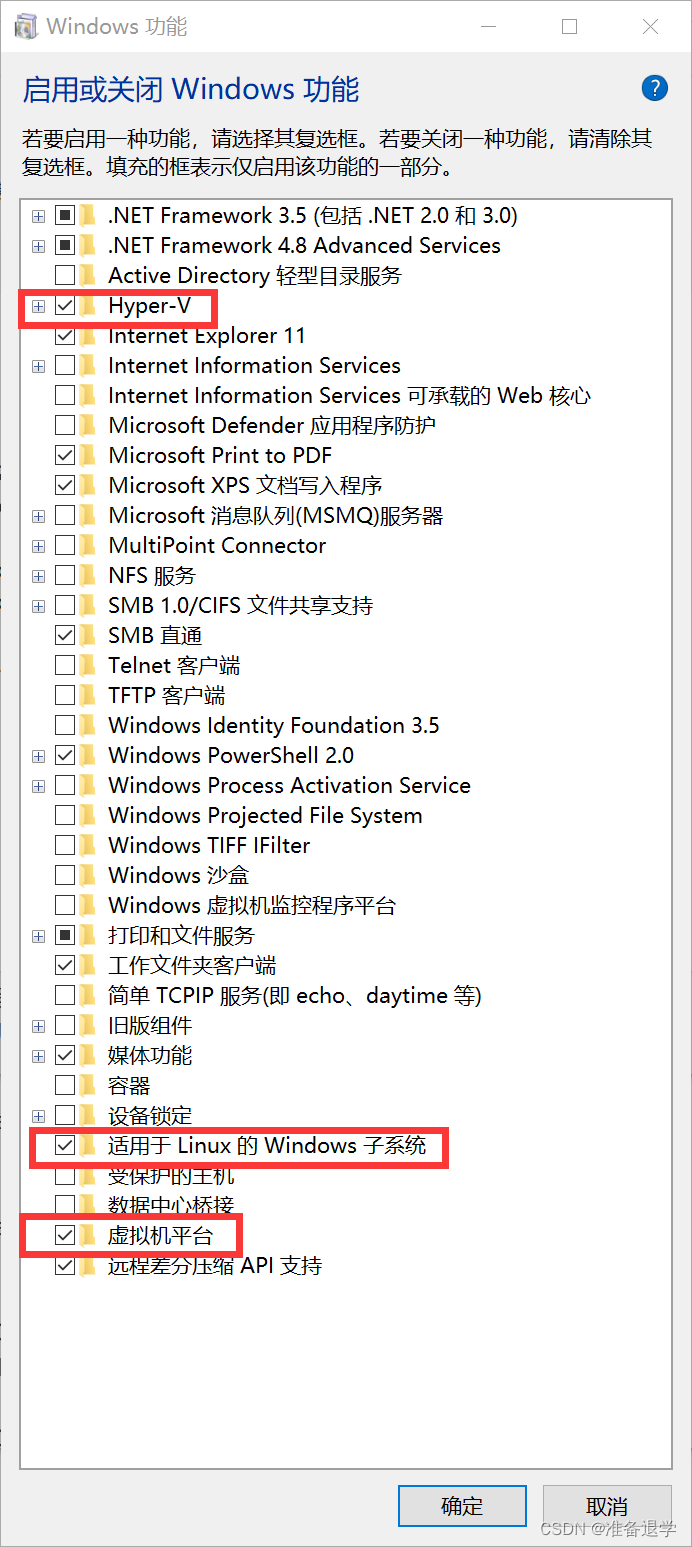Click the folder icon next to Microsoft Print to PDF
Image resolution: width=692 pixels, height=1547 pixels.
(x=88, y=455)
